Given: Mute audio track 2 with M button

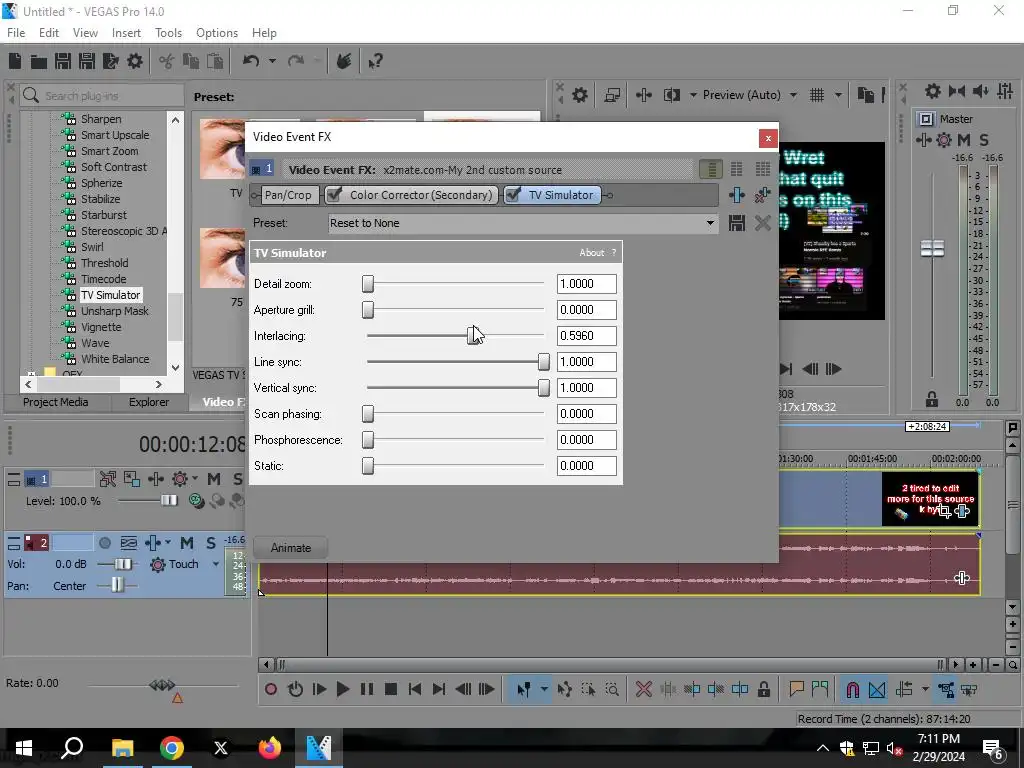Looking at the screenshot, I should pos(187,543).
